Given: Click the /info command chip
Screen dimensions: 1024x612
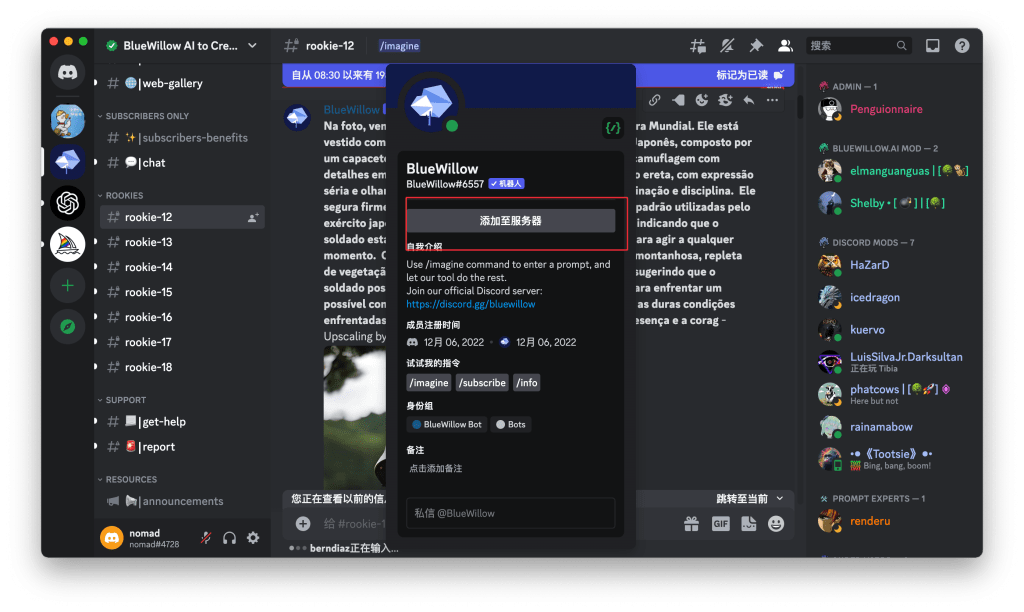Looking at the screenshot, I should tap(526, 383).
